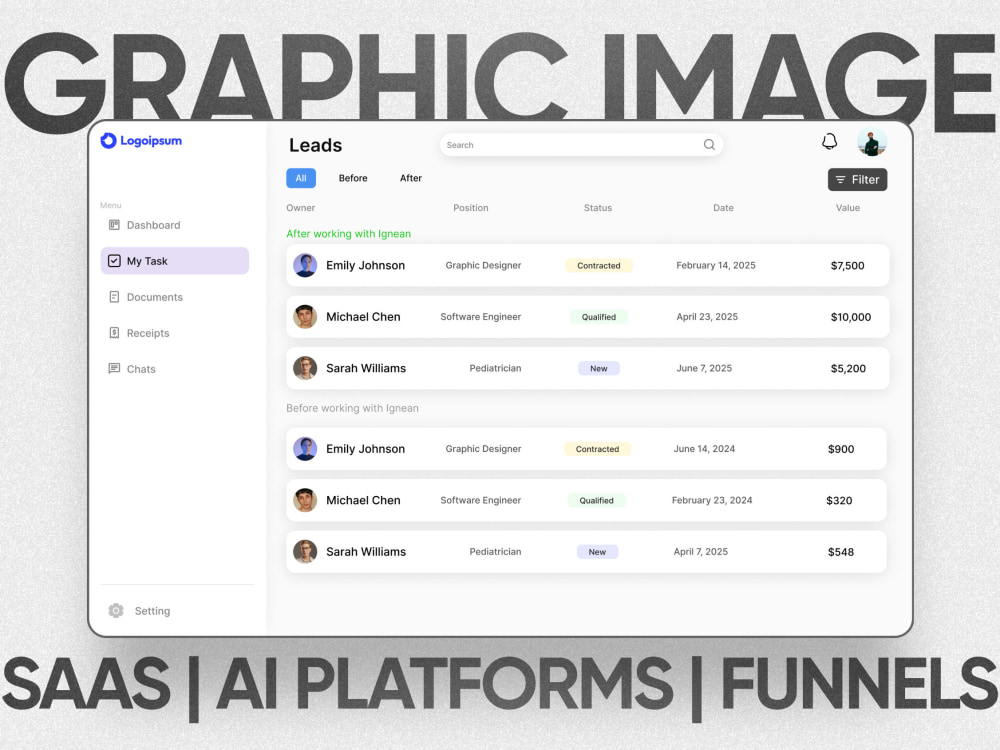Sort by Owner column header

pyautogui.click(x=300, y=208)
